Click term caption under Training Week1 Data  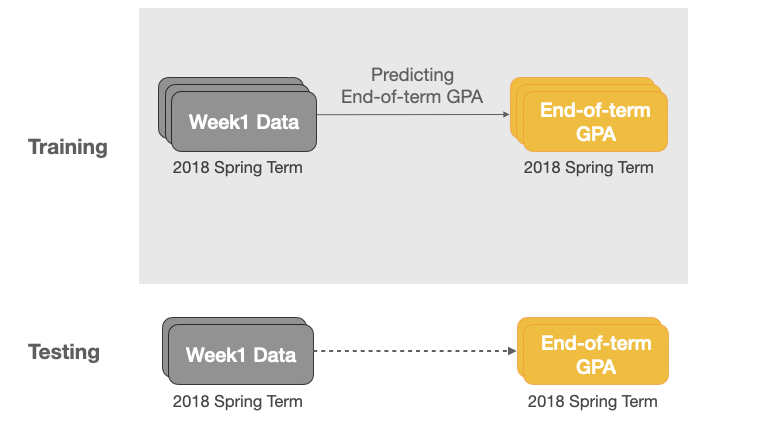coord(237,168)
